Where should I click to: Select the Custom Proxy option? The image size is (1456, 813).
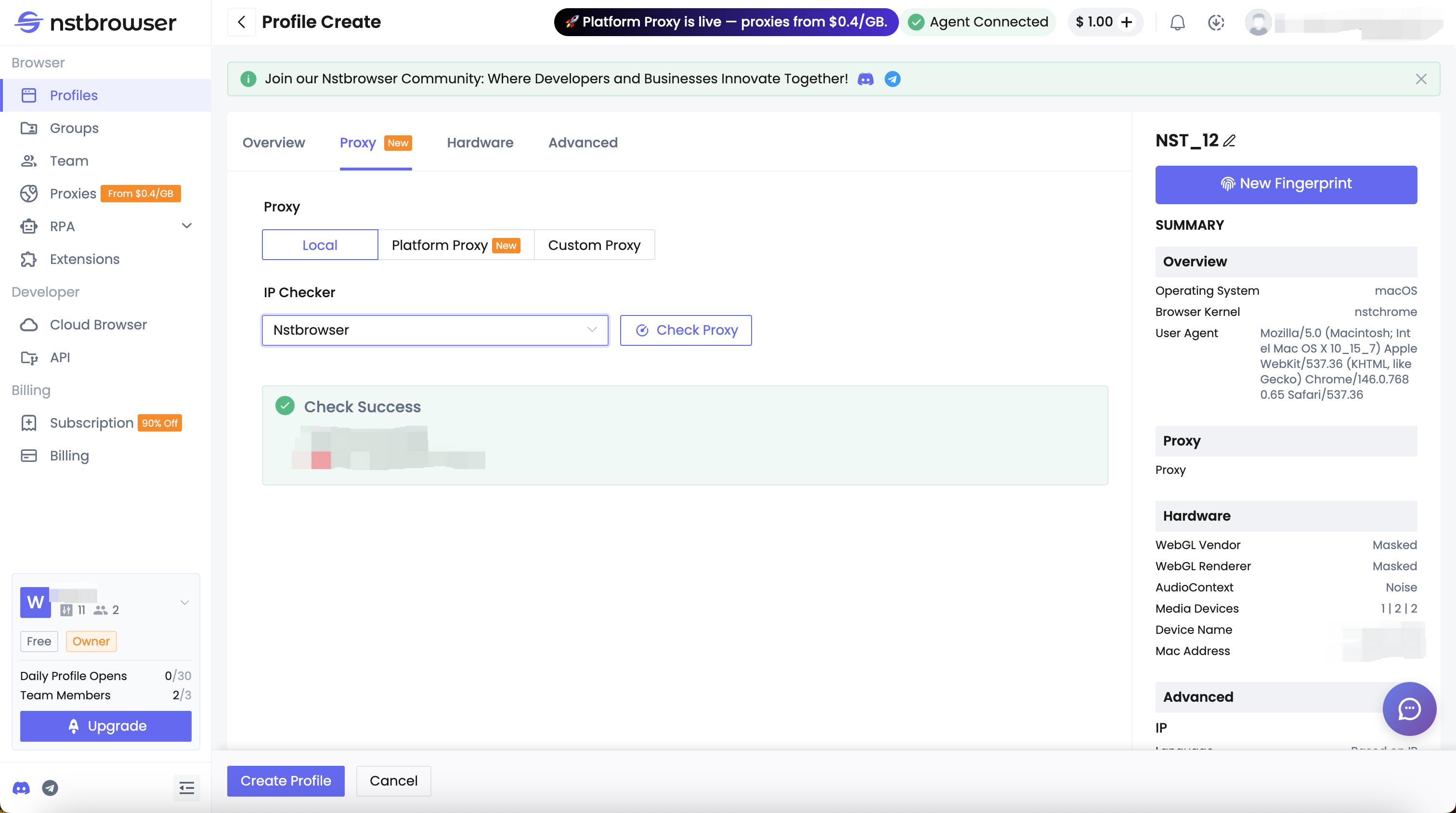pyautogui.click(x=594, y=245)
